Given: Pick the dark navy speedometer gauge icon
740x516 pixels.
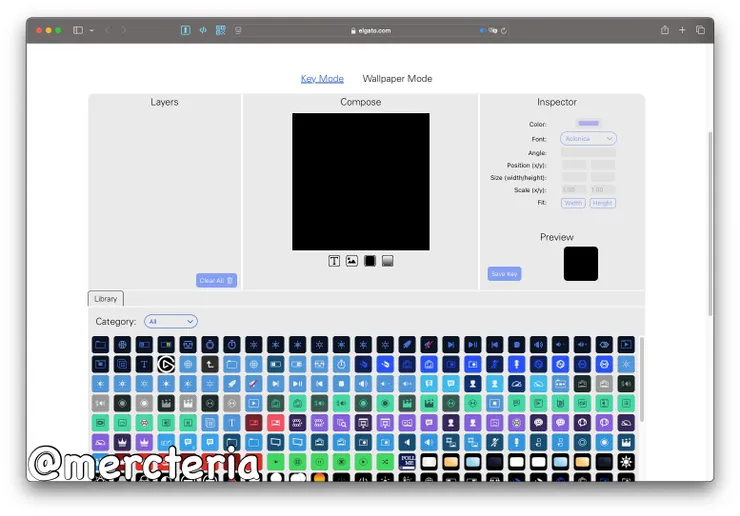Looking at the screenshot, I should [516, 384].
